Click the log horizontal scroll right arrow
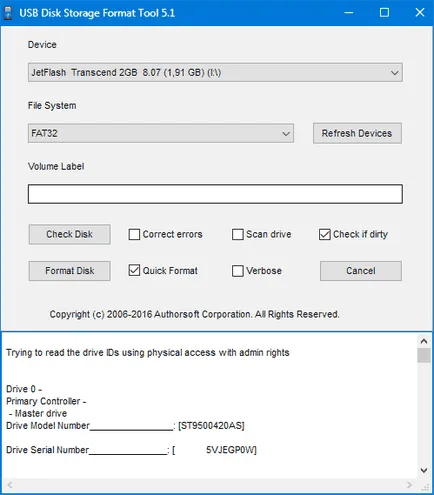The height and width of the screenshot is (495, 434). 409,485
